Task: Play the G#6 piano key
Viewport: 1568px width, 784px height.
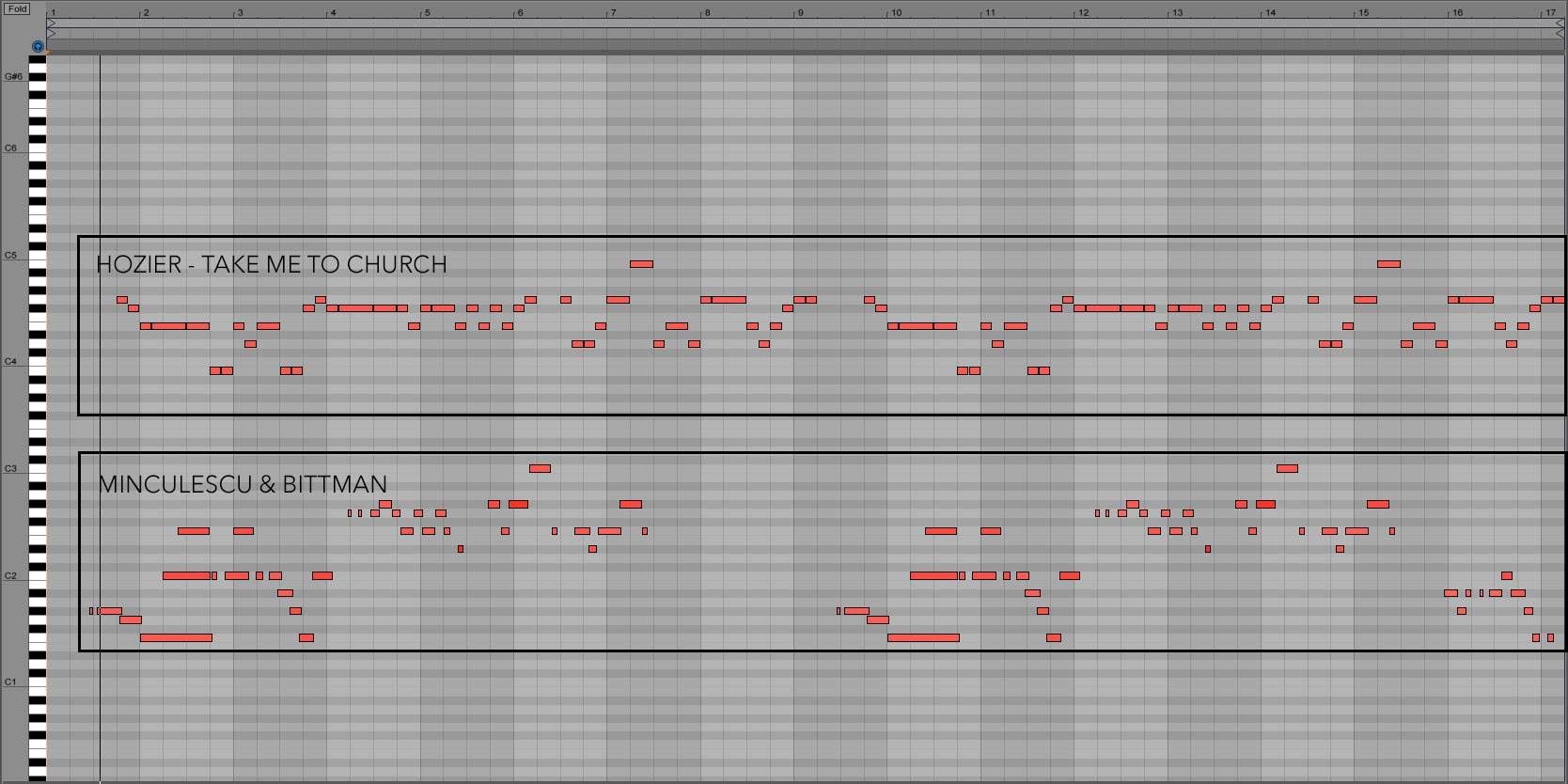Action: tap(37, 76)
